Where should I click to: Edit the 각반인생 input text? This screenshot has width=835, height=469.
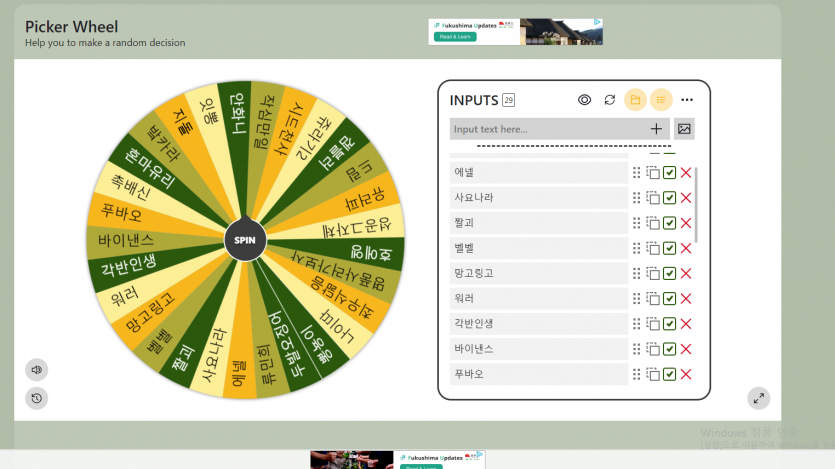point(539,324)
